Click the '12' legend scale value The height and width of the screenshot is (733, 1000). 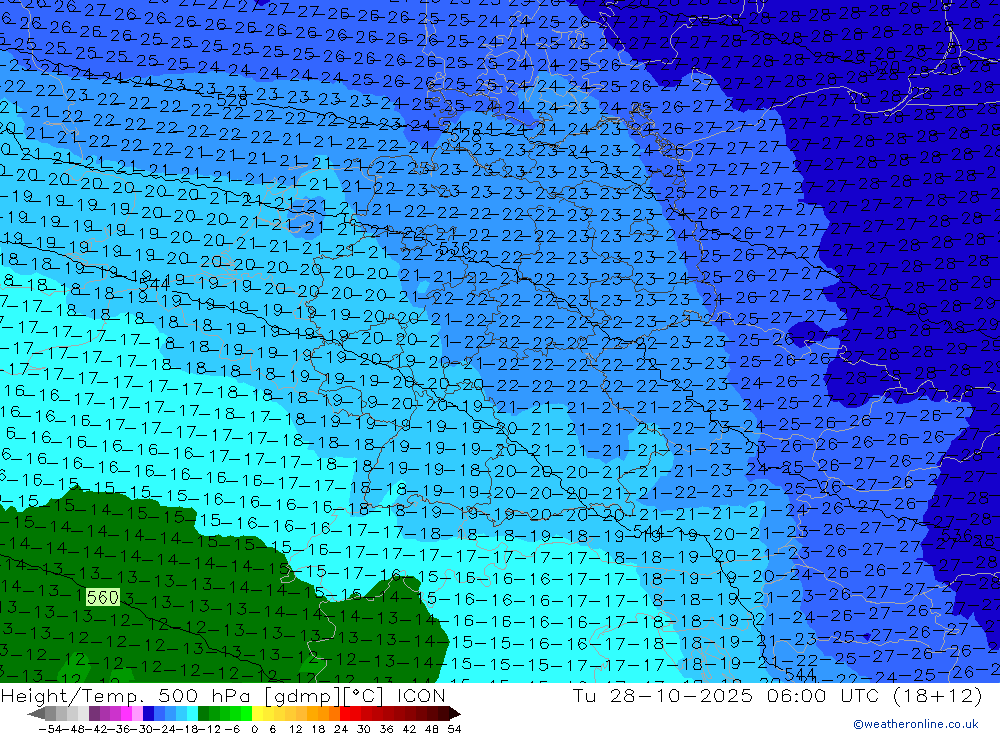pos(296,729)
